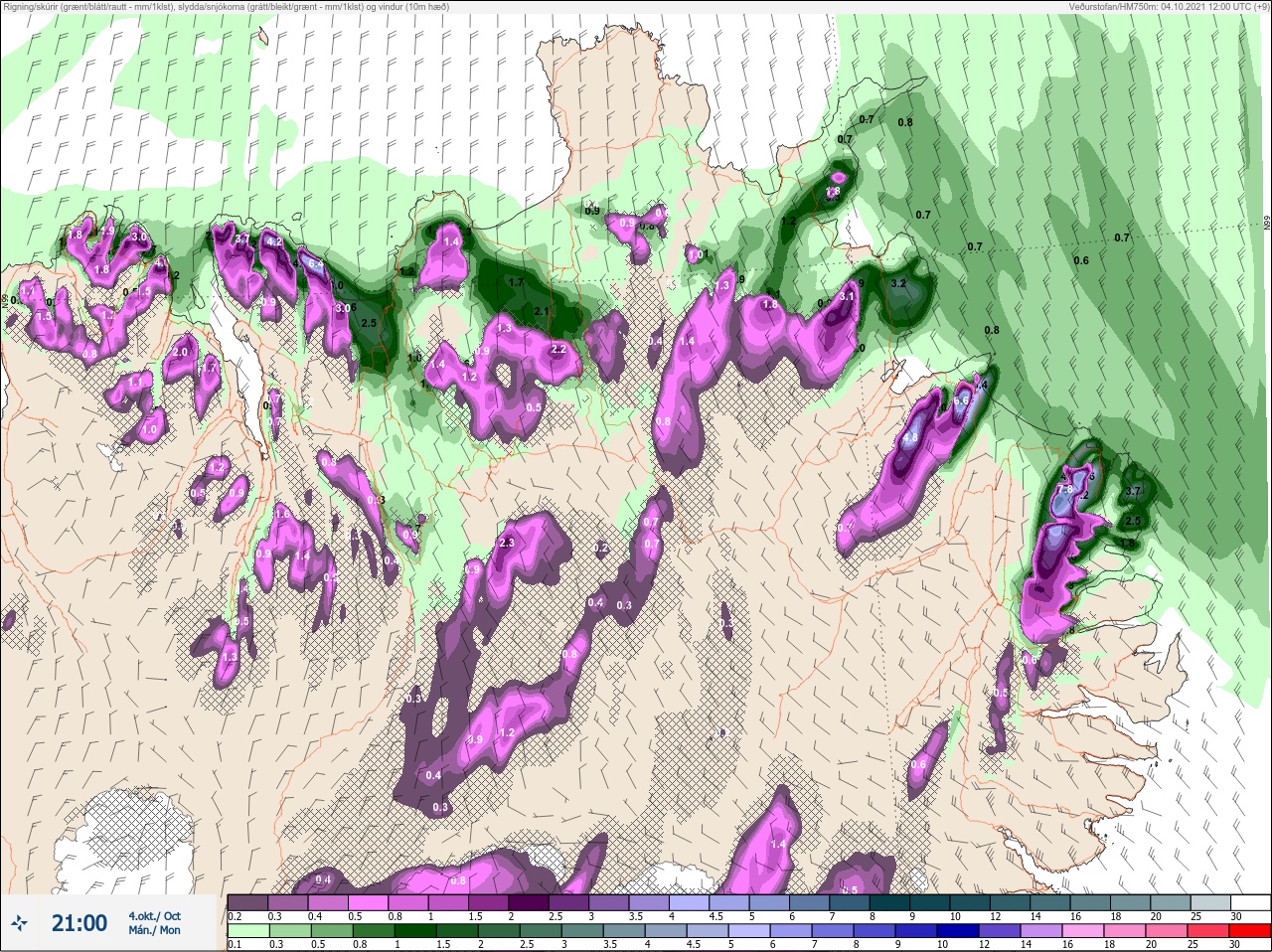Viewport: 1272px width, 952px height.
Task: Select the navy blue 10 rain legend swatch
Action: (x=959, y=932)
